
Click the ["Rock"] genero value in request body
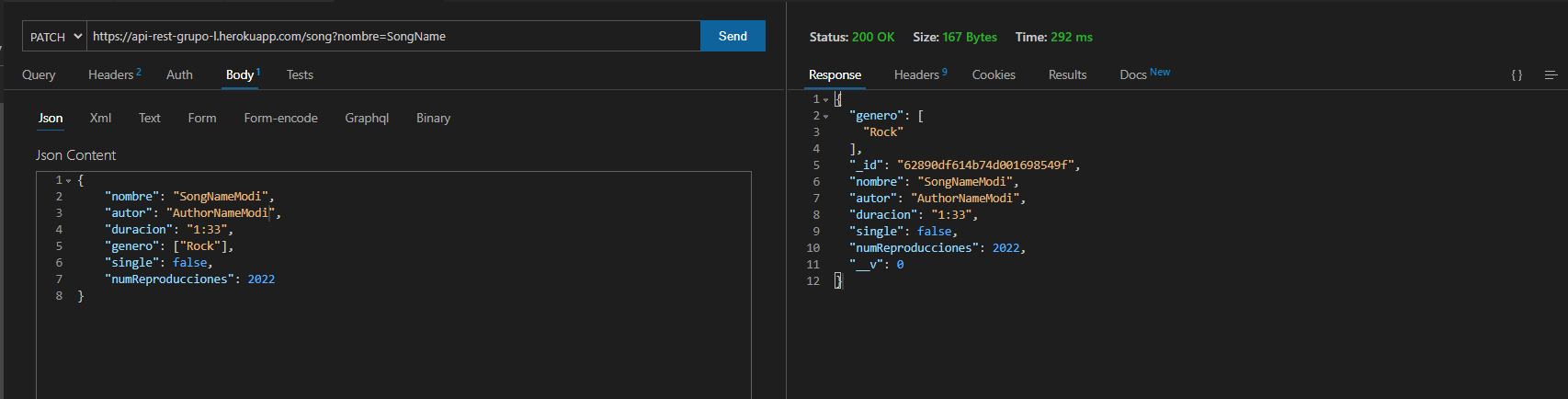tap(200, 246)
